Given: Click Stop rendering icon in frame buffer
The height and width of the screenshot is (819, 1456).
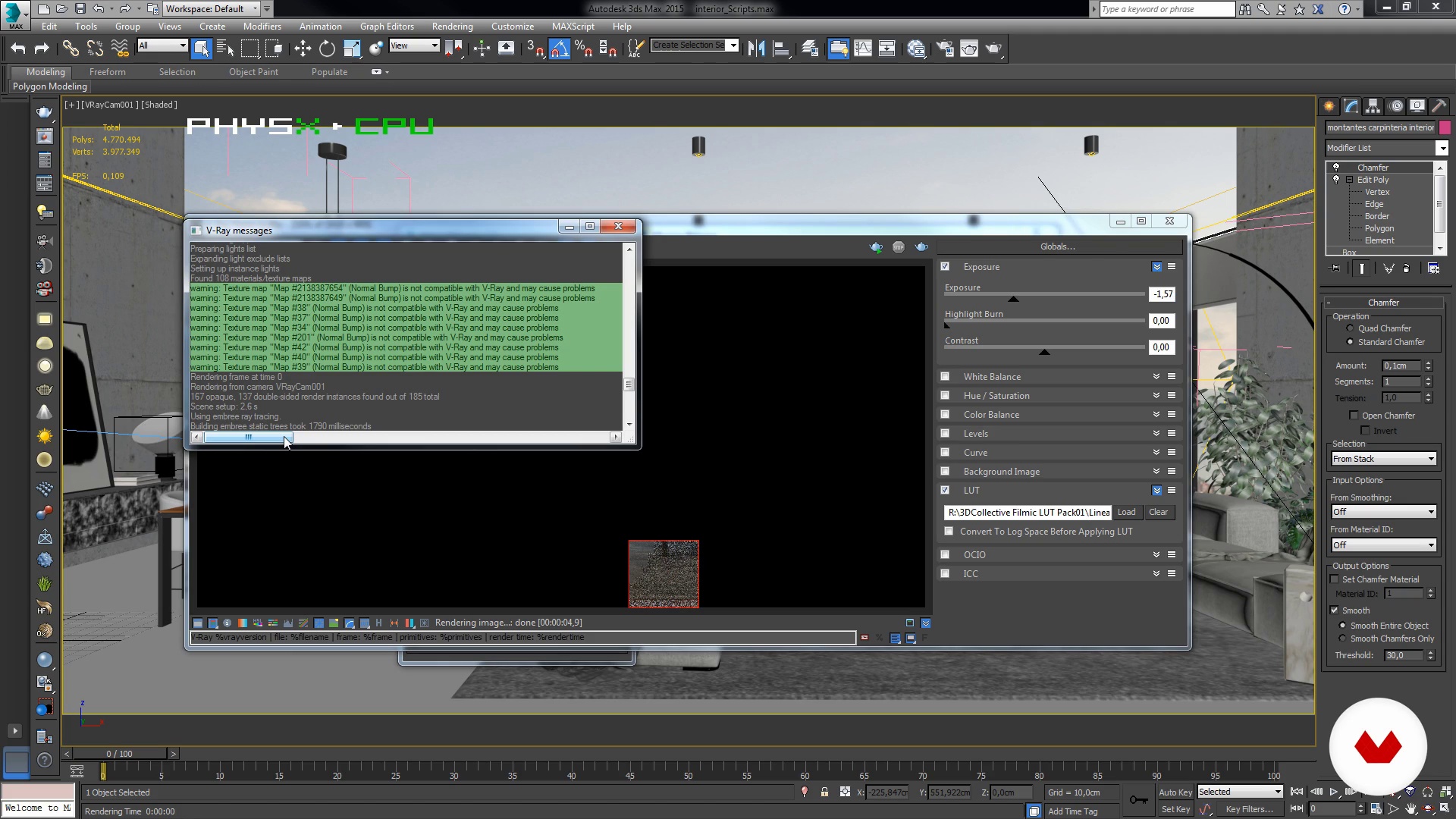Looking at the screenshot, I should [x=899, y=247].
